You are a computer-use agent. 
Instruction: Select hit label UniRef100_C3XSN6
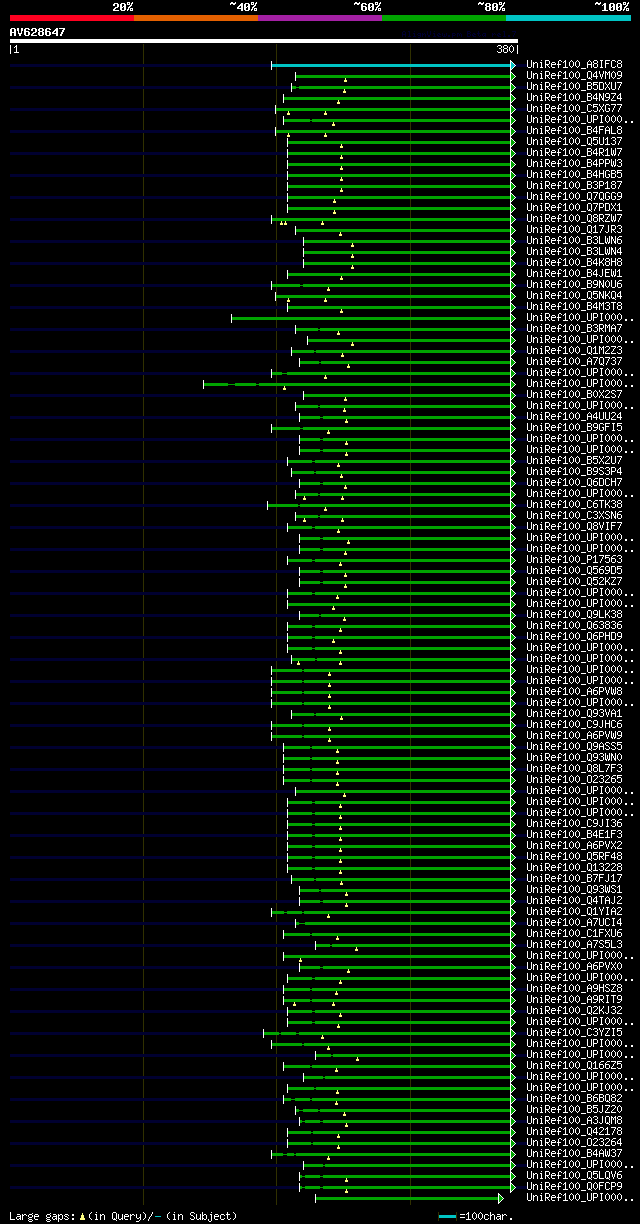574,516
